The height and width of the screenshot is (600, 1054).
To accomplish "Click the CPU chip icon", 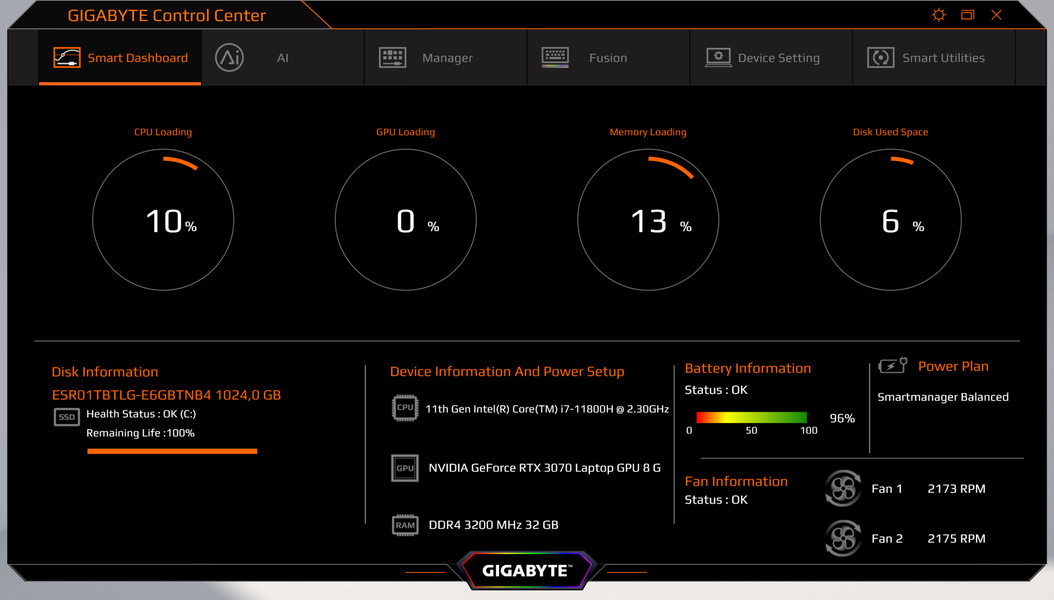I will point(405,408).
